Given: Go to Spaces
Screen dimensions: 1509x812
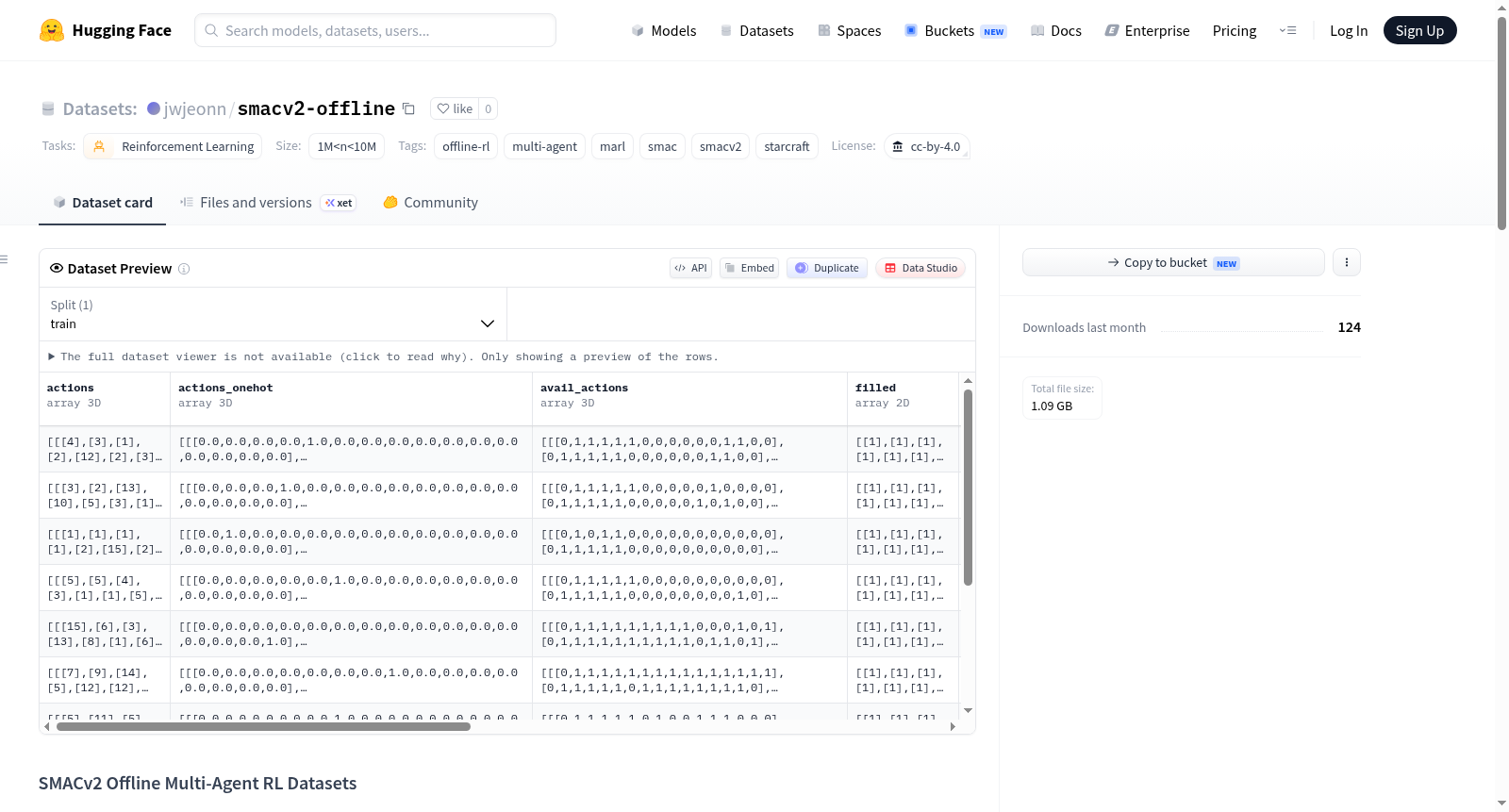Looking at the screenshot, I should [850, 30].
